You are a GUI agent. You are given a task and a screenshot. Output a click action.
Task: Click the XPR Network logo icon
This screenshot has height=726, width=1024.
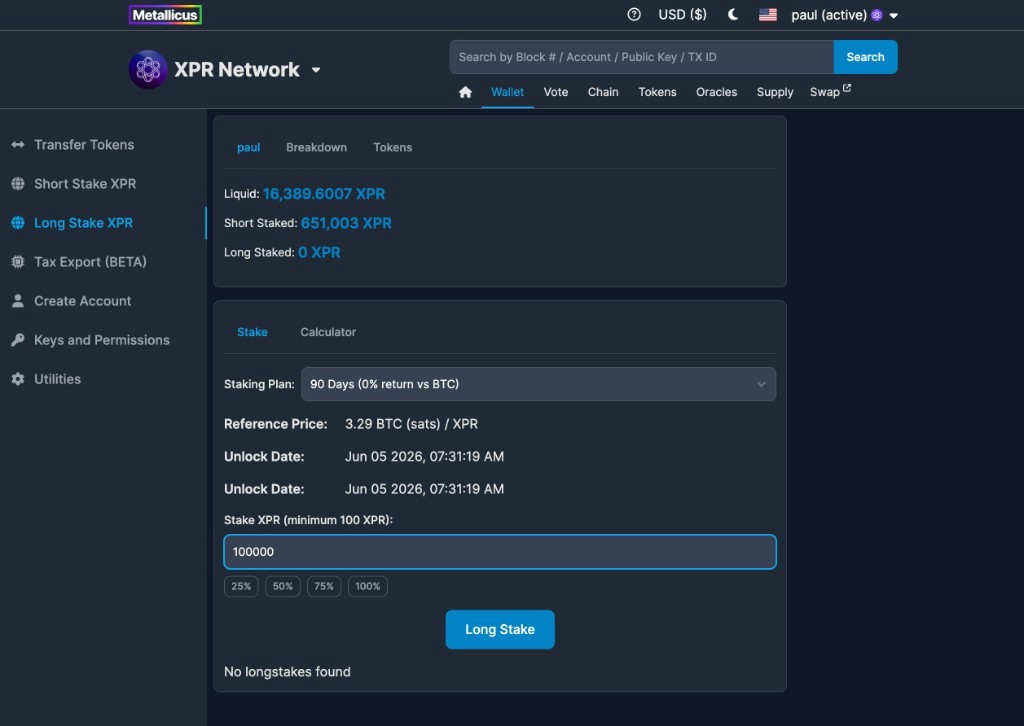(x=148, y=69)
